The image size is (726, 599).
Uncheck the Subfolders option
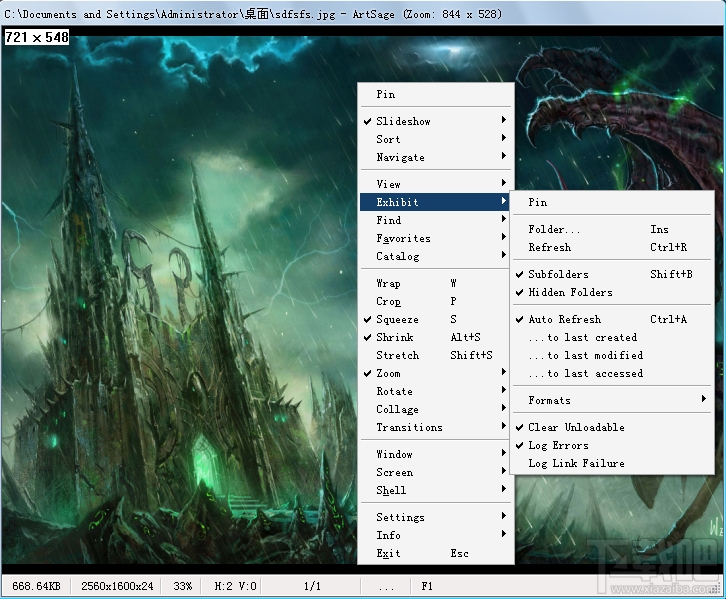[612, 274]
